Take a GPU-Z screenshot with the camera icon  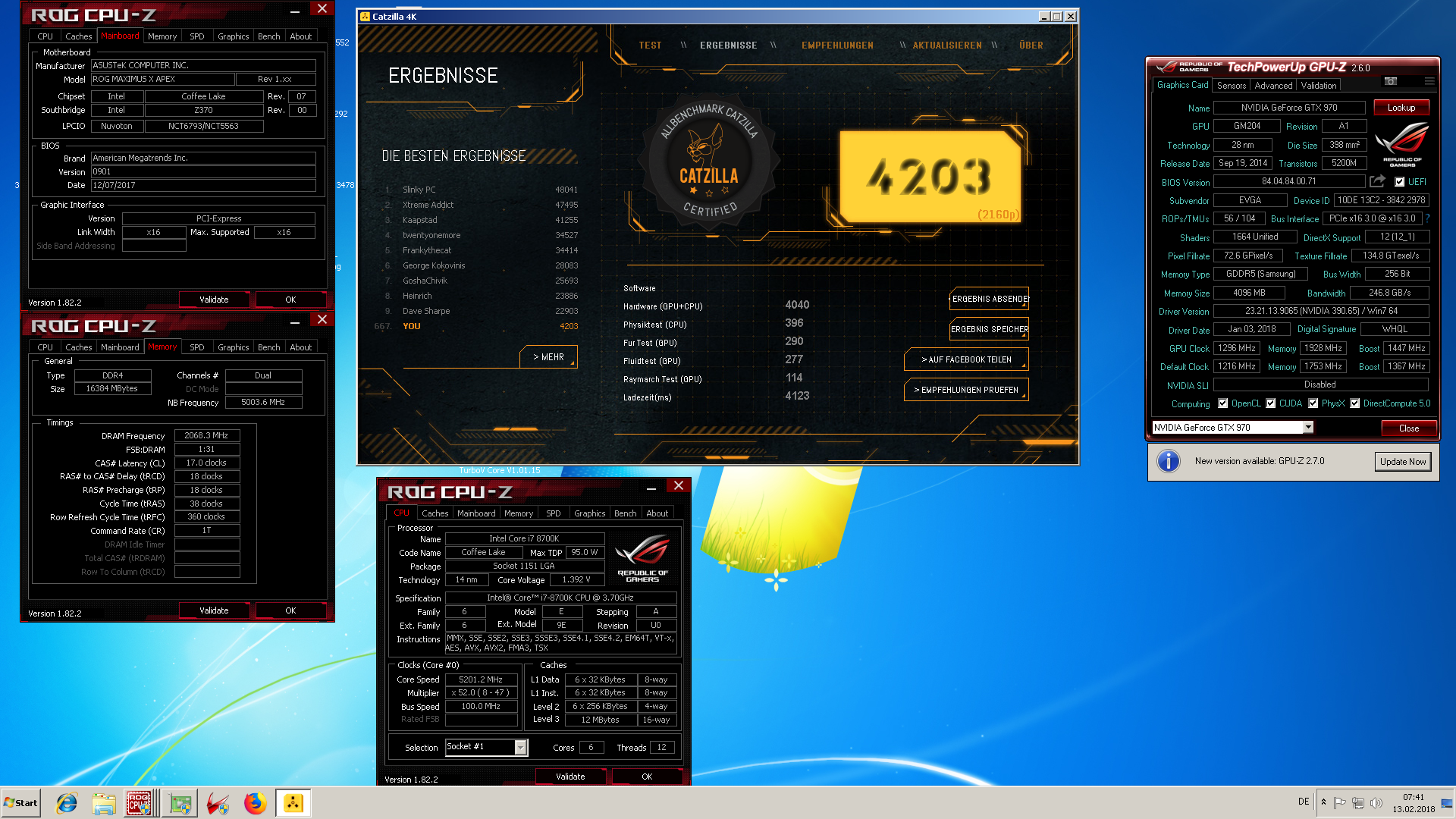coord(1390,81)
